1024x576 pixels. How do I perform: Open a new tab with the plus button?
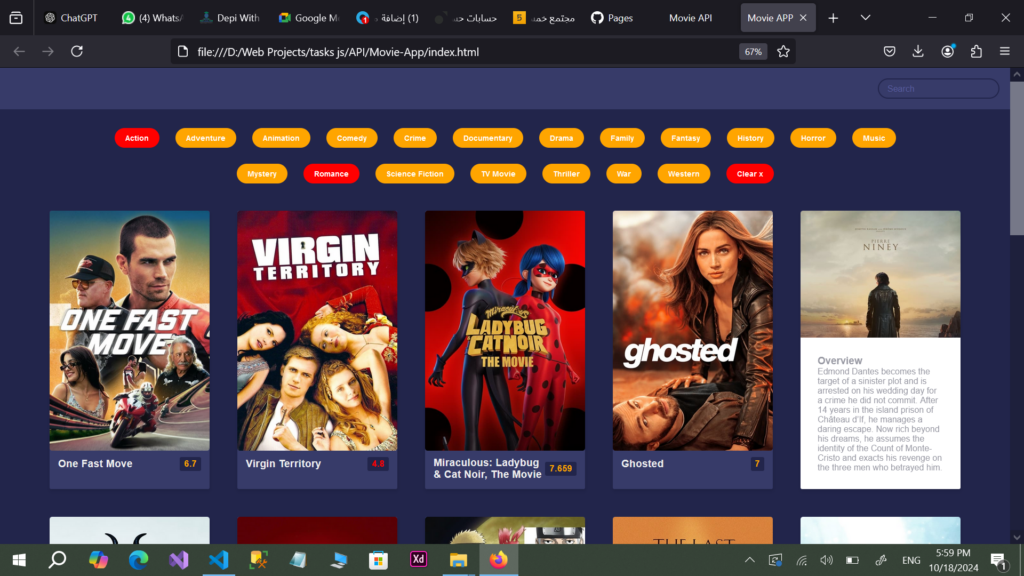pos(833,18)
